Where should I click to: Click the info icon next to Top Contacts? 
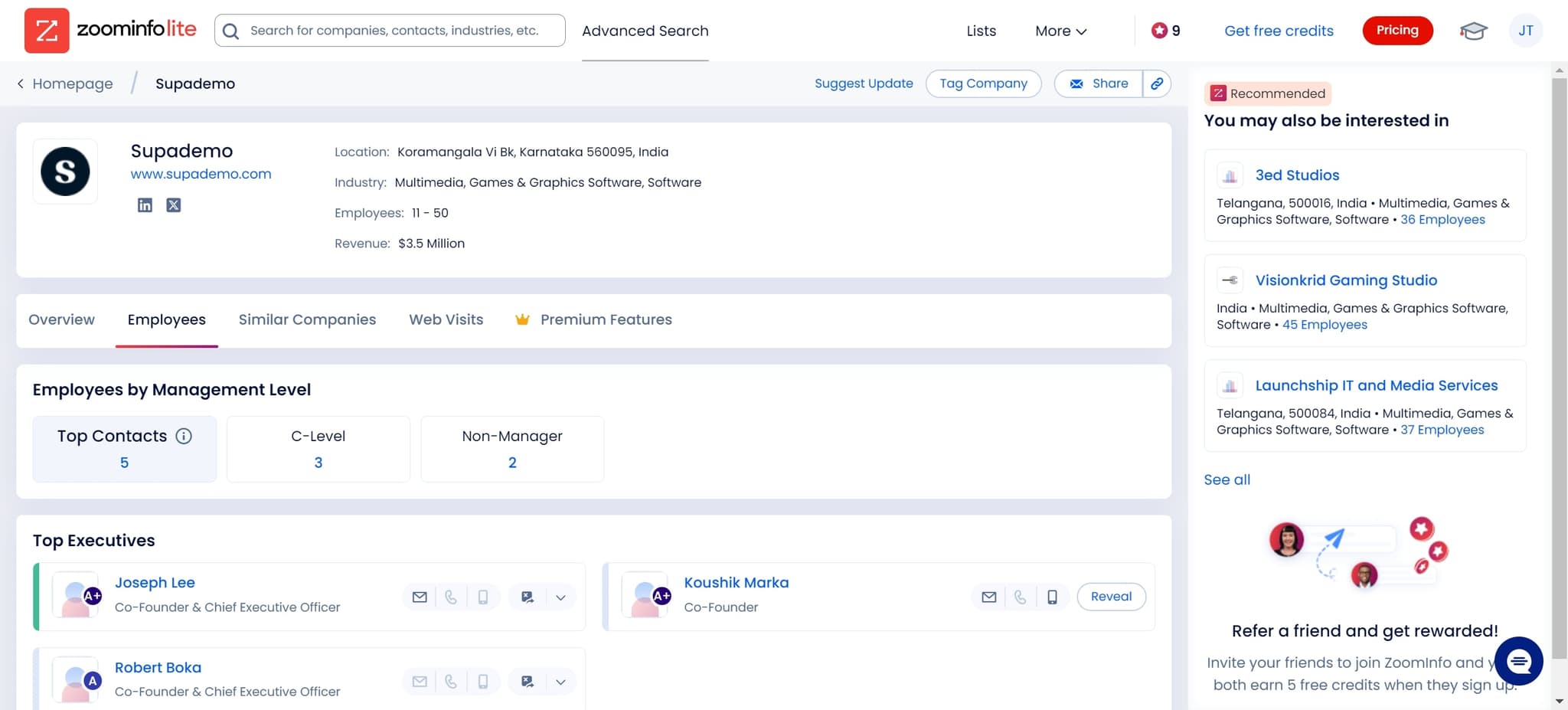tap(184, 436)
